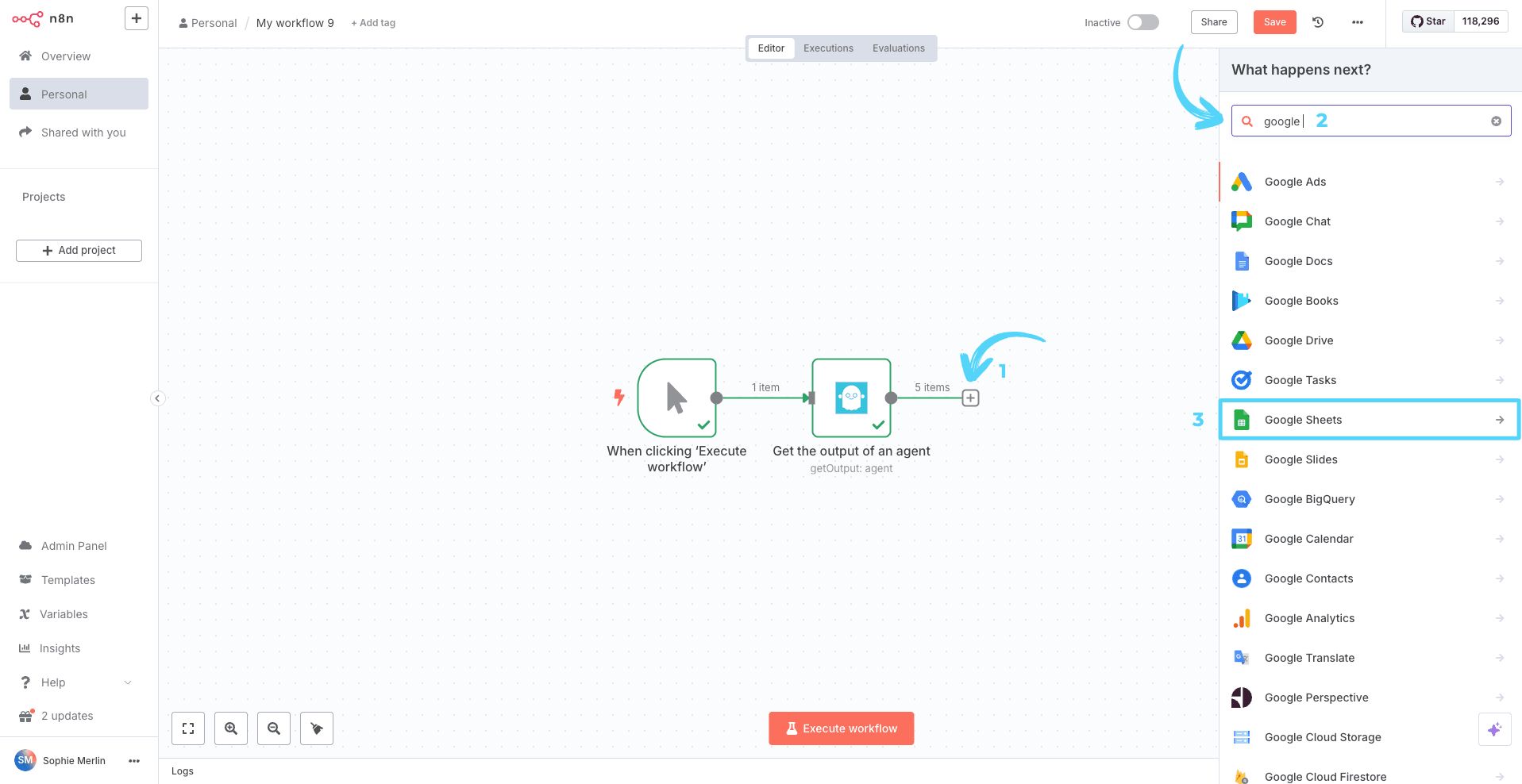This screenshot has width=1522, height=784.
Task: Click the zoom in magnifier icon
Action: [x=231, y=728]
